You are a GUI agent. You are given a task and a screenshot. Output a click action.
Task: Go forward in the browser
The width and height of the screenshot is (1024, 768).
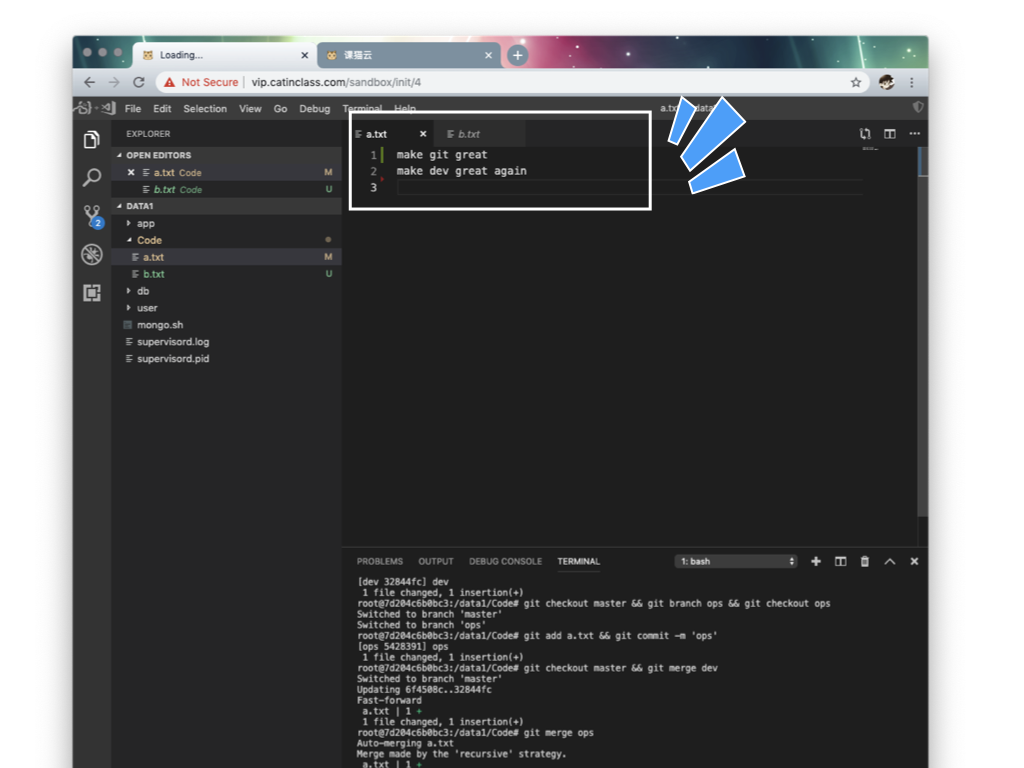point(114,82)
